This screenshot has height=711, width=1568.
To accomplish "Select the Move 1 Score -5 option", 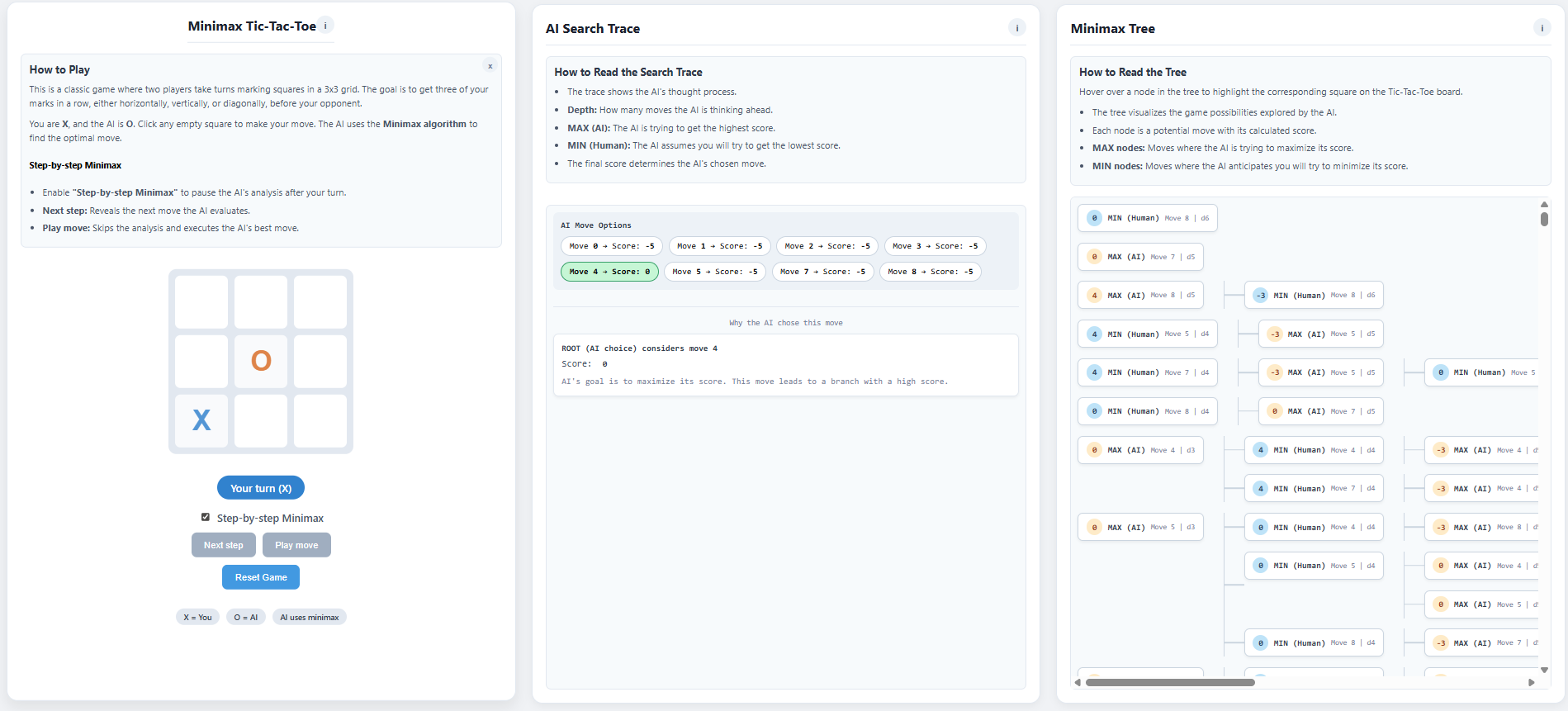I will click(720, 246).
